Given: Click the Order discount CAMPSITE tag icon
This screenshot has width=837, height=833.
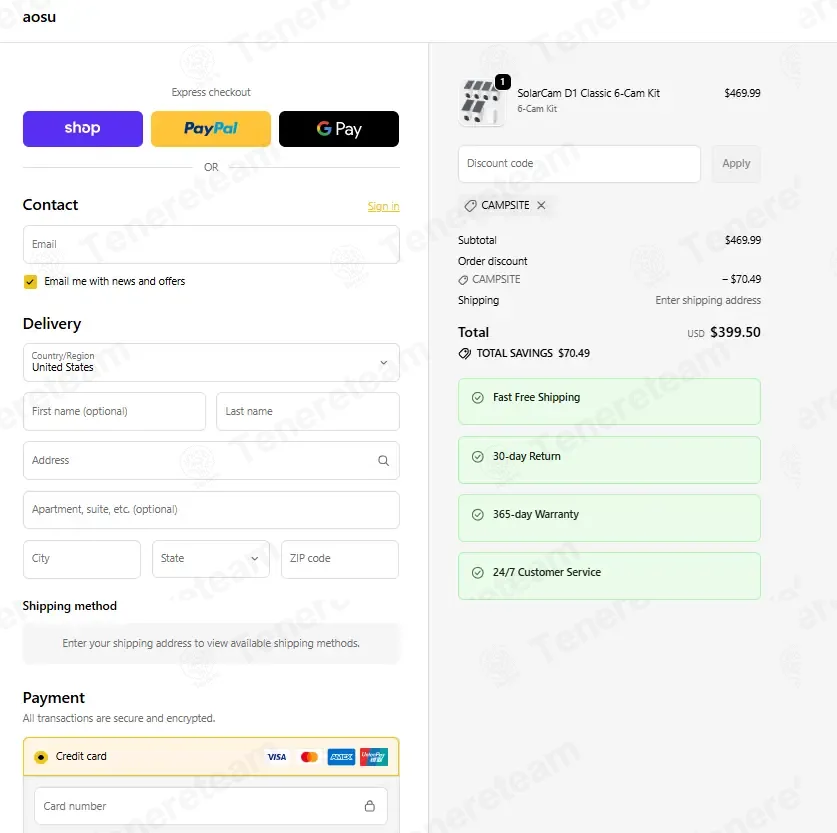Looking at the screenshot, I should [463, 280].
